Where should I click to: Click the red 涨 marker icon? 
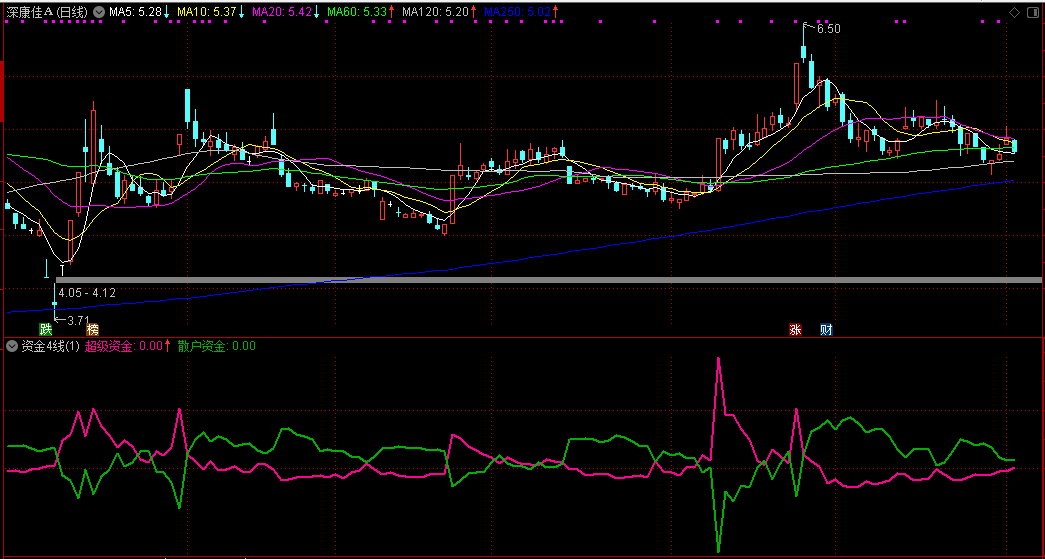tap(795, 329)
